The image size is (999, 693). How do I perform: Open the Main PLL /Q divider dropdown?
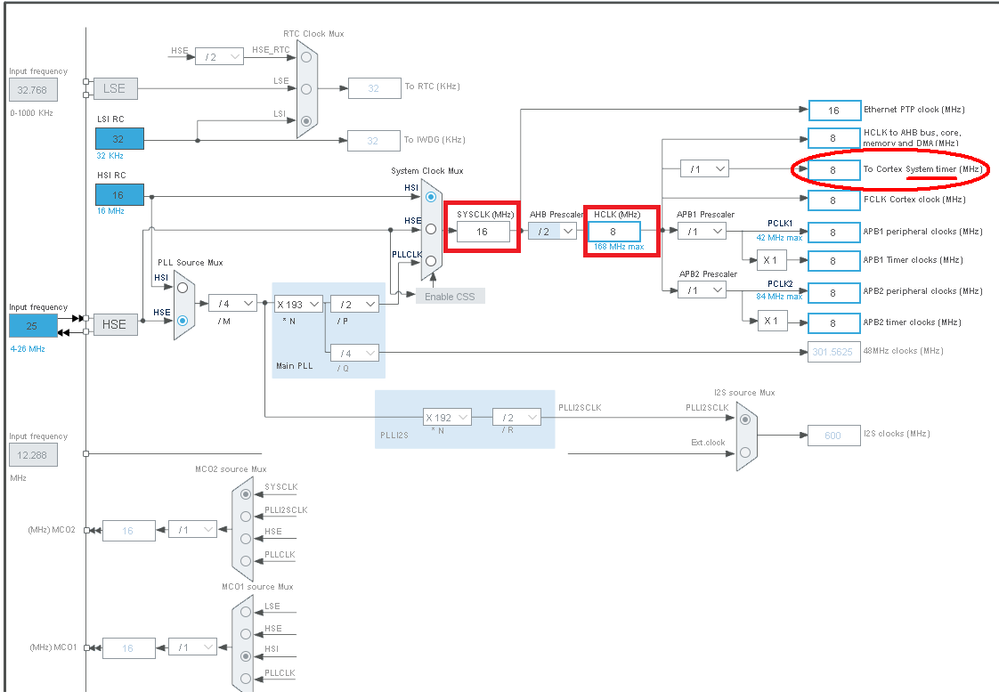(354, 353)
